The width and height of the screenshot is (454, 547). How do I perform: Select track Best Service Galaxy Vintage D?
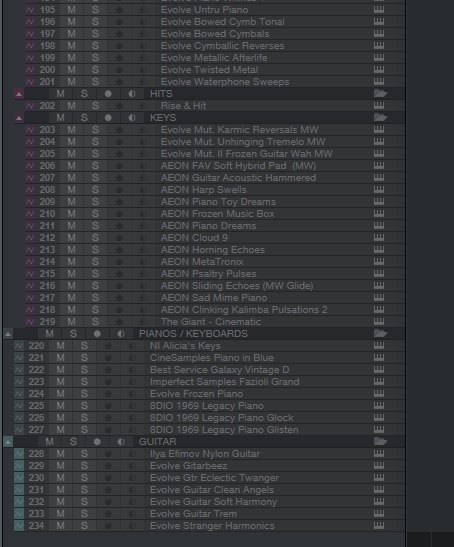click(x=219, y=370)
